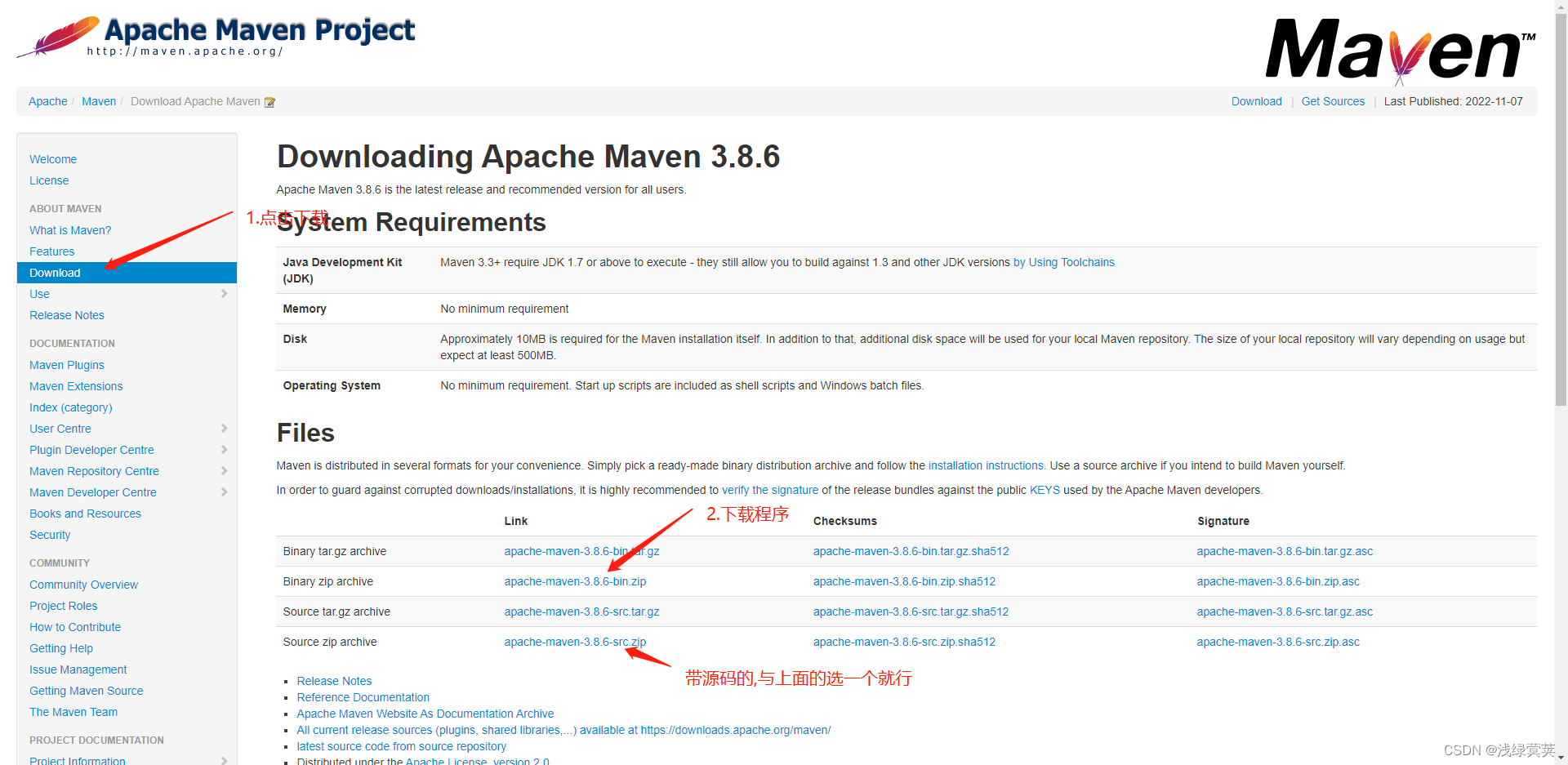Open The Maven Team link
The width and height of the screenshot is (1568, 765).
73,712
